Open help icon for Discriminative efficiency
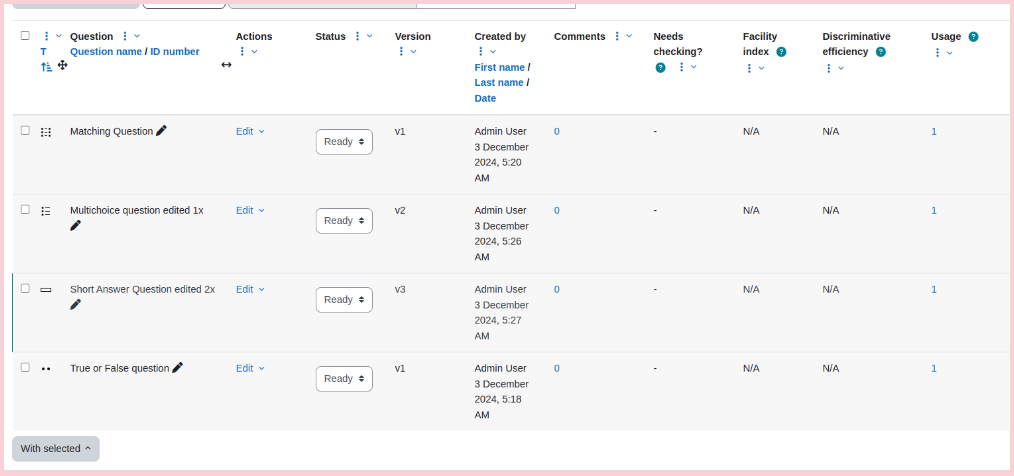1014x476 pixels. pyautogui.click(x=881, y=52)
